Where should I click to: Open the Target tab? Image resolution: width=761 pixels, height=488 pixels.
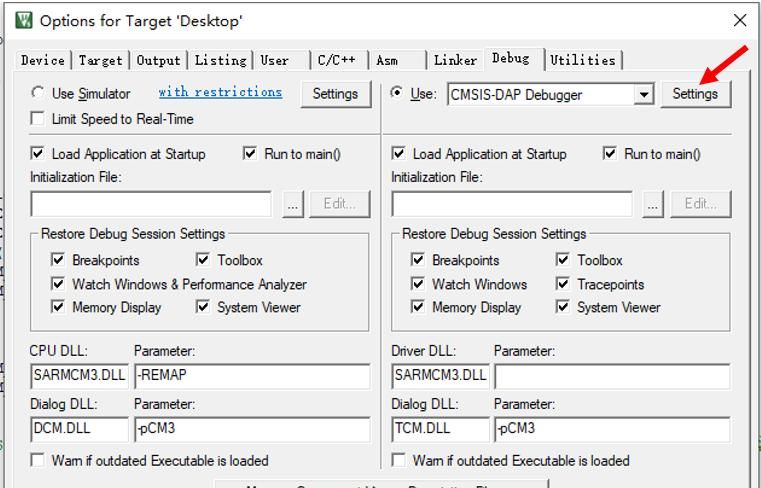tap(101, 60)
